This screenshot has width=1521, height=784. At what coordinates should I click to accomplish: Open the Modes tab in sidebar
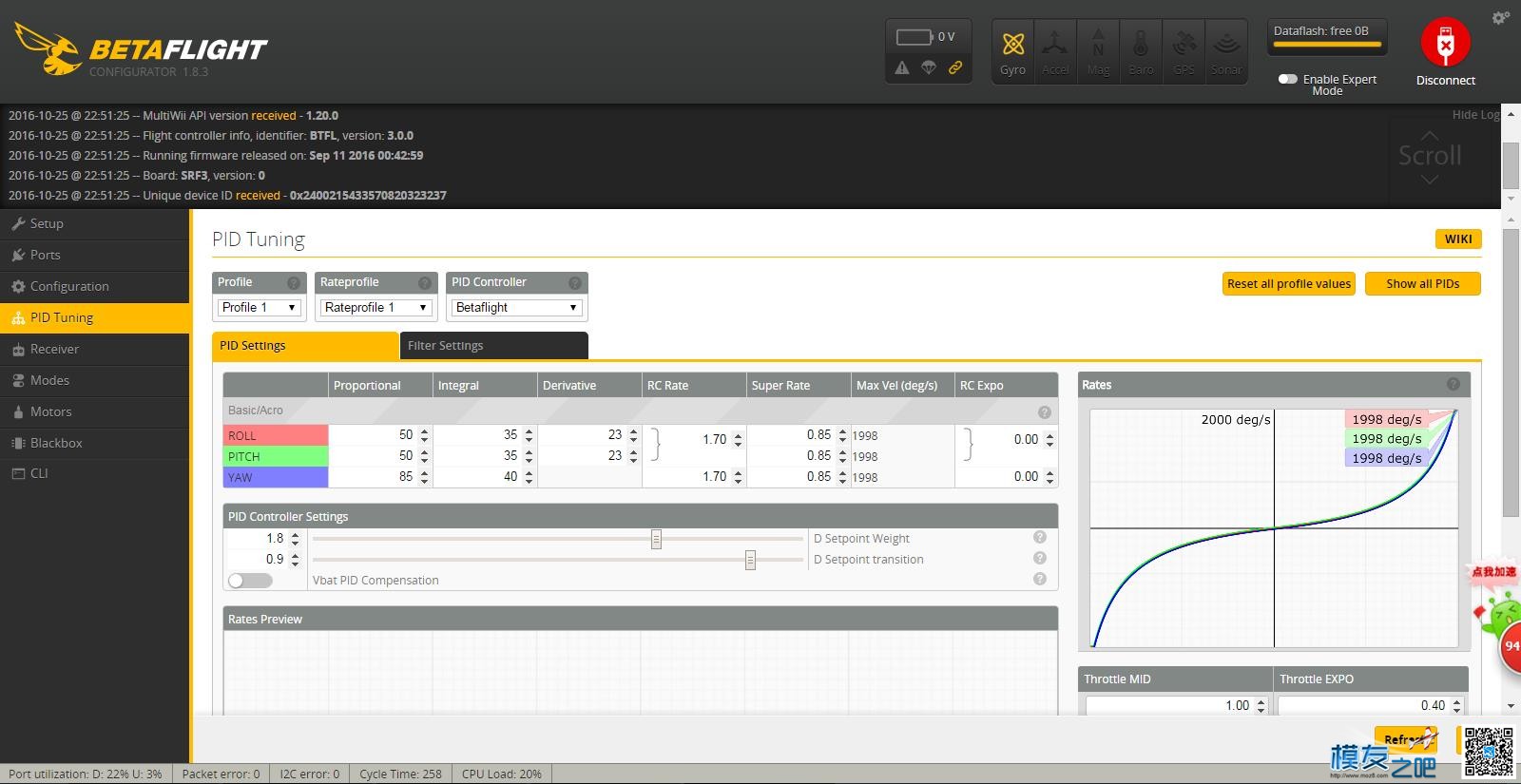point(95,380)
